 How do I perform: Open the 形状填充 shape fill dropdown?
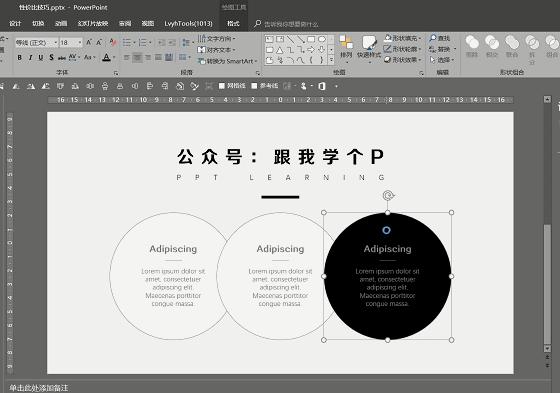coord(402,38)
